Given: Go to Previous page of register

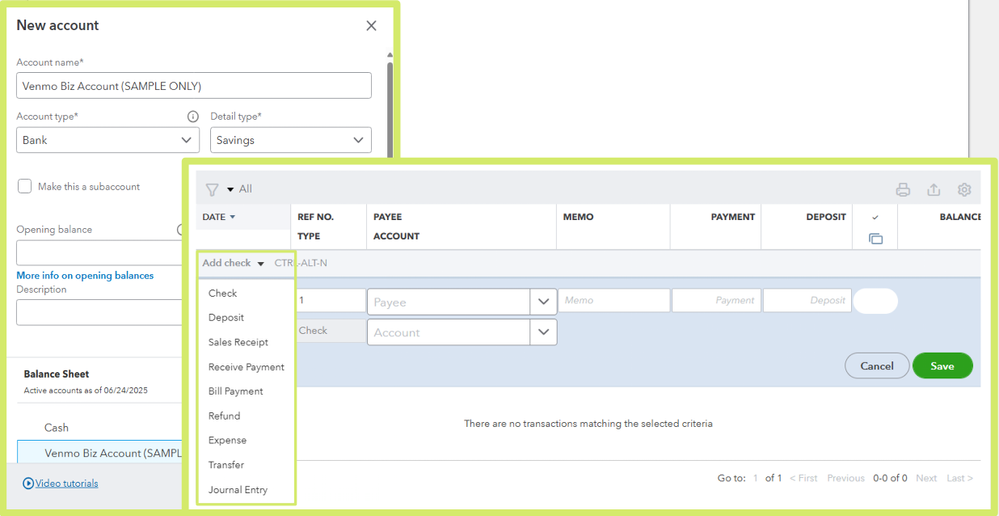Looking at the screenshot, I should click(845, 478).
